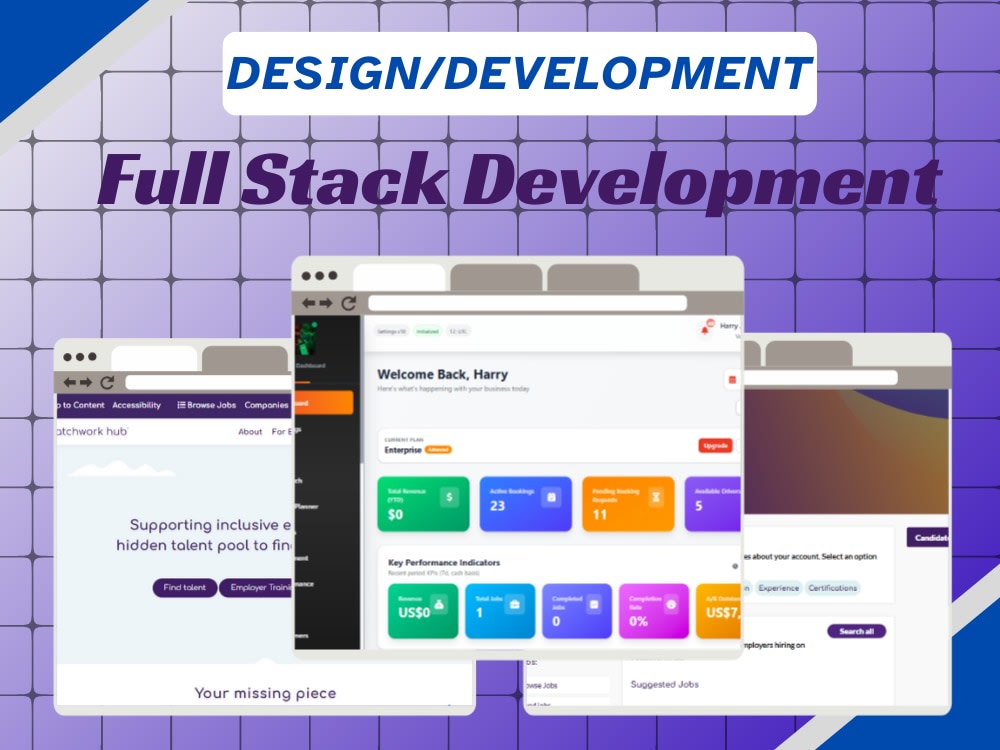The width and height of the screenshot is (1000, 750).
Task: Select the active white tab in the center browser
Action: pos(399,277)
